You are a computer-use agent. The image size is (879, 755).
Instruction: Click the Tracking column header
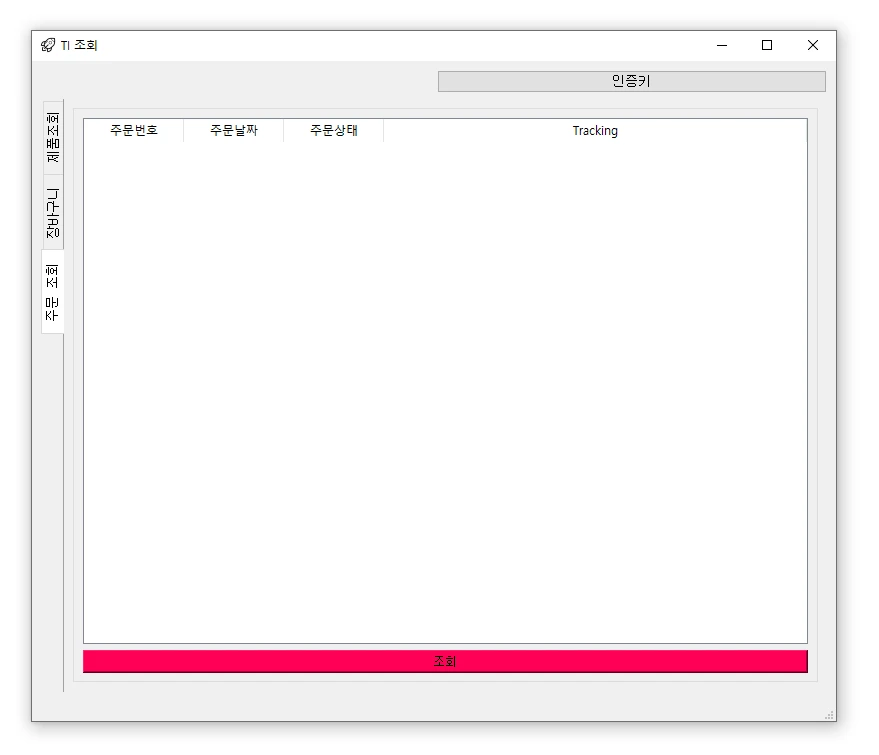(x=595, y=131)
